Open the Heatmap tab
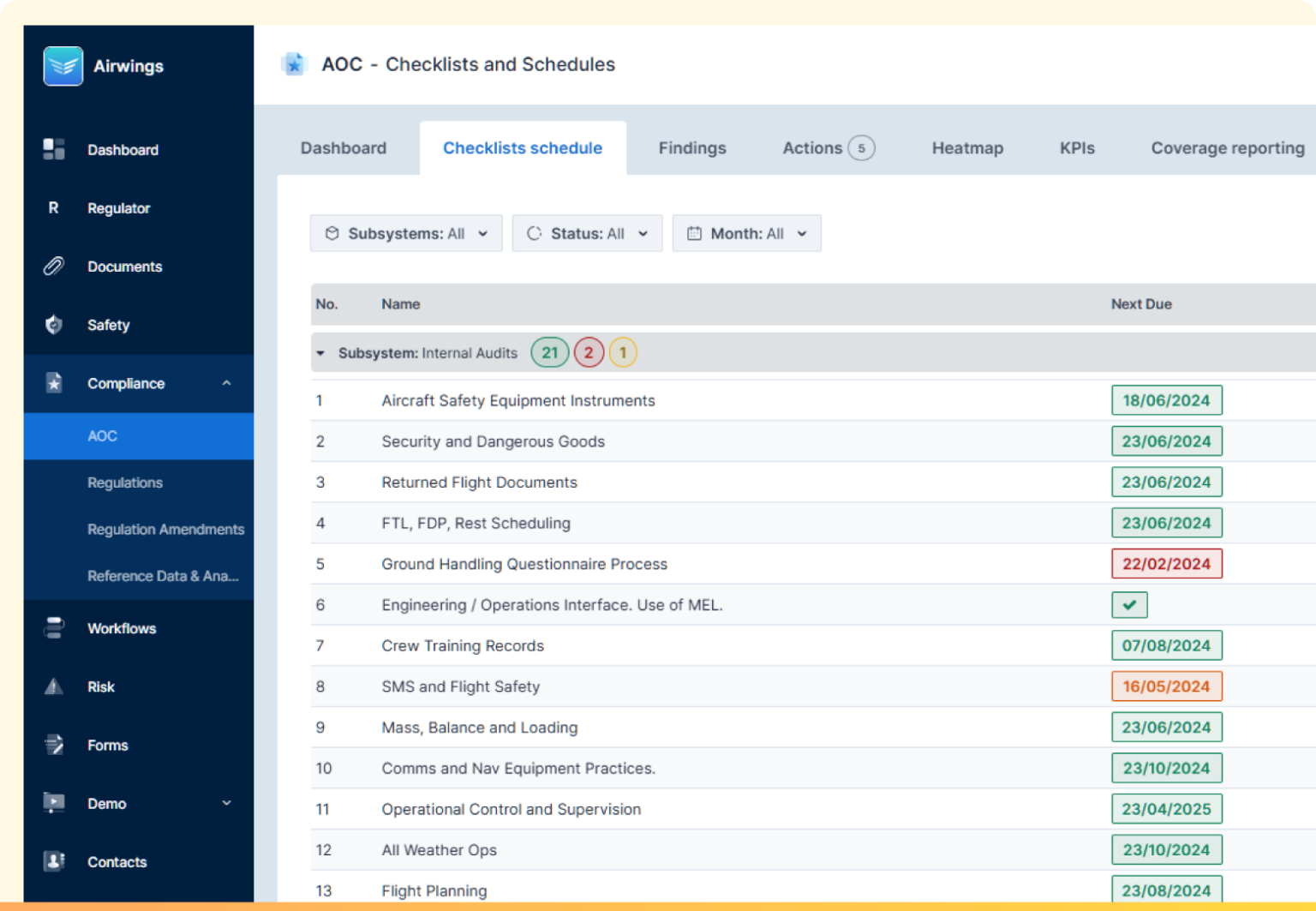 tap(966, 147)
